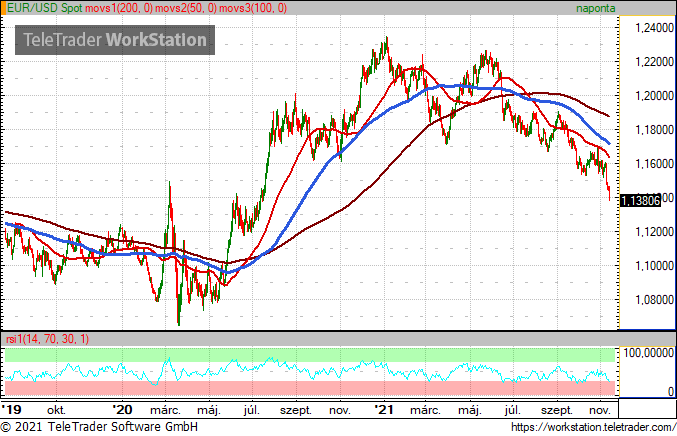Open the workstation.teletrader.com link

(592, 427)
